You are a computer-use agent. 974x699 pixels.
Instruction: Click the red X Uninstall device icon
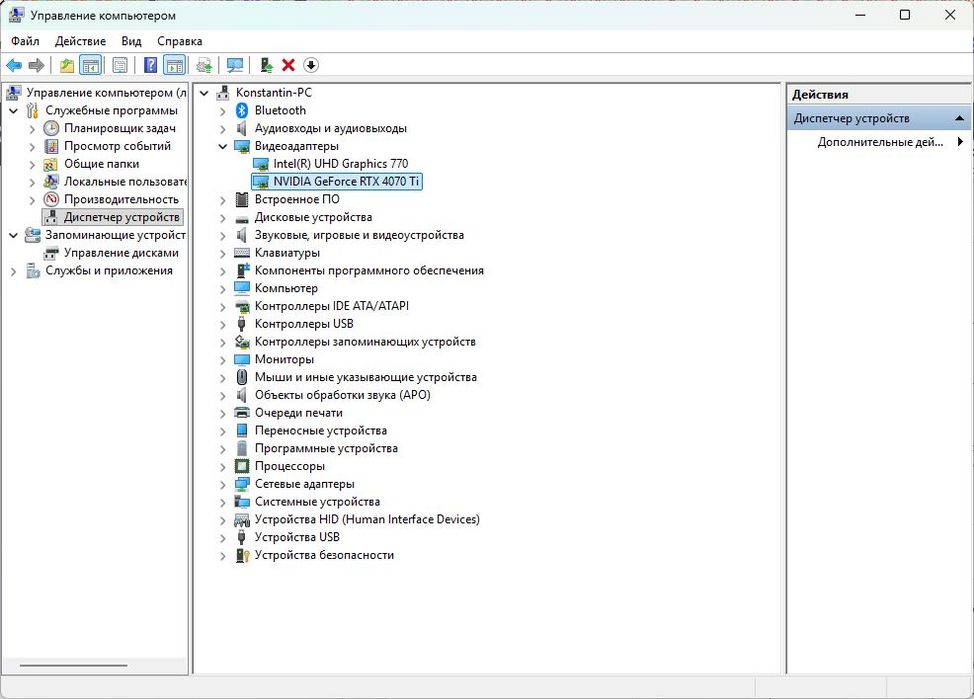click(x=288, y=65)
